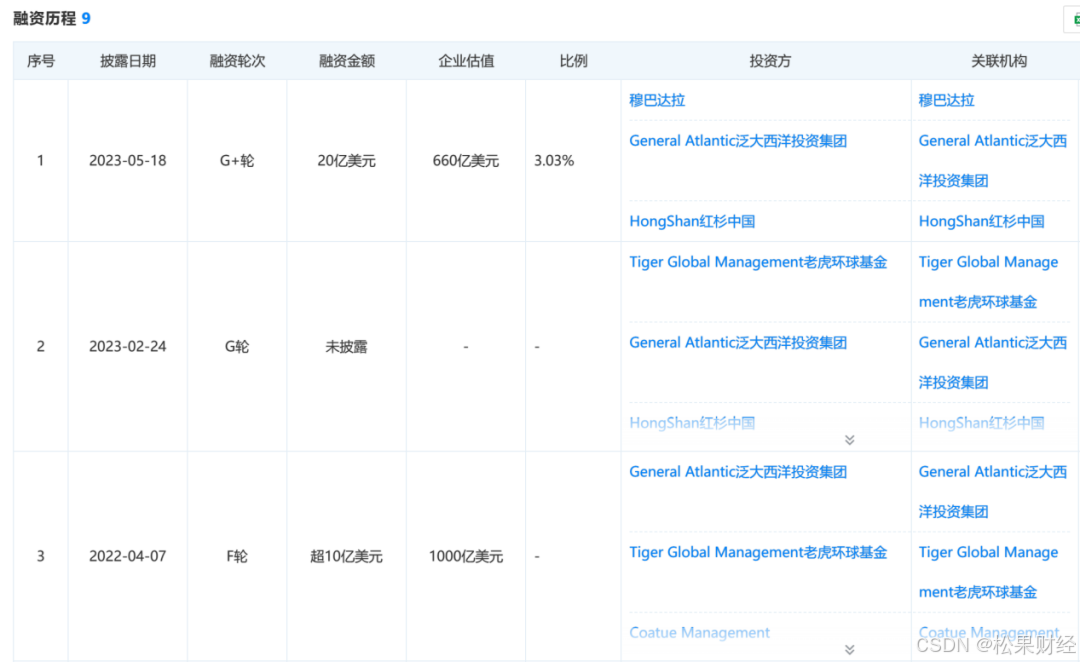Open Tiger Global Management investor link in row 2
Screen dimensions: 1080x662
[x=758, y=262]
